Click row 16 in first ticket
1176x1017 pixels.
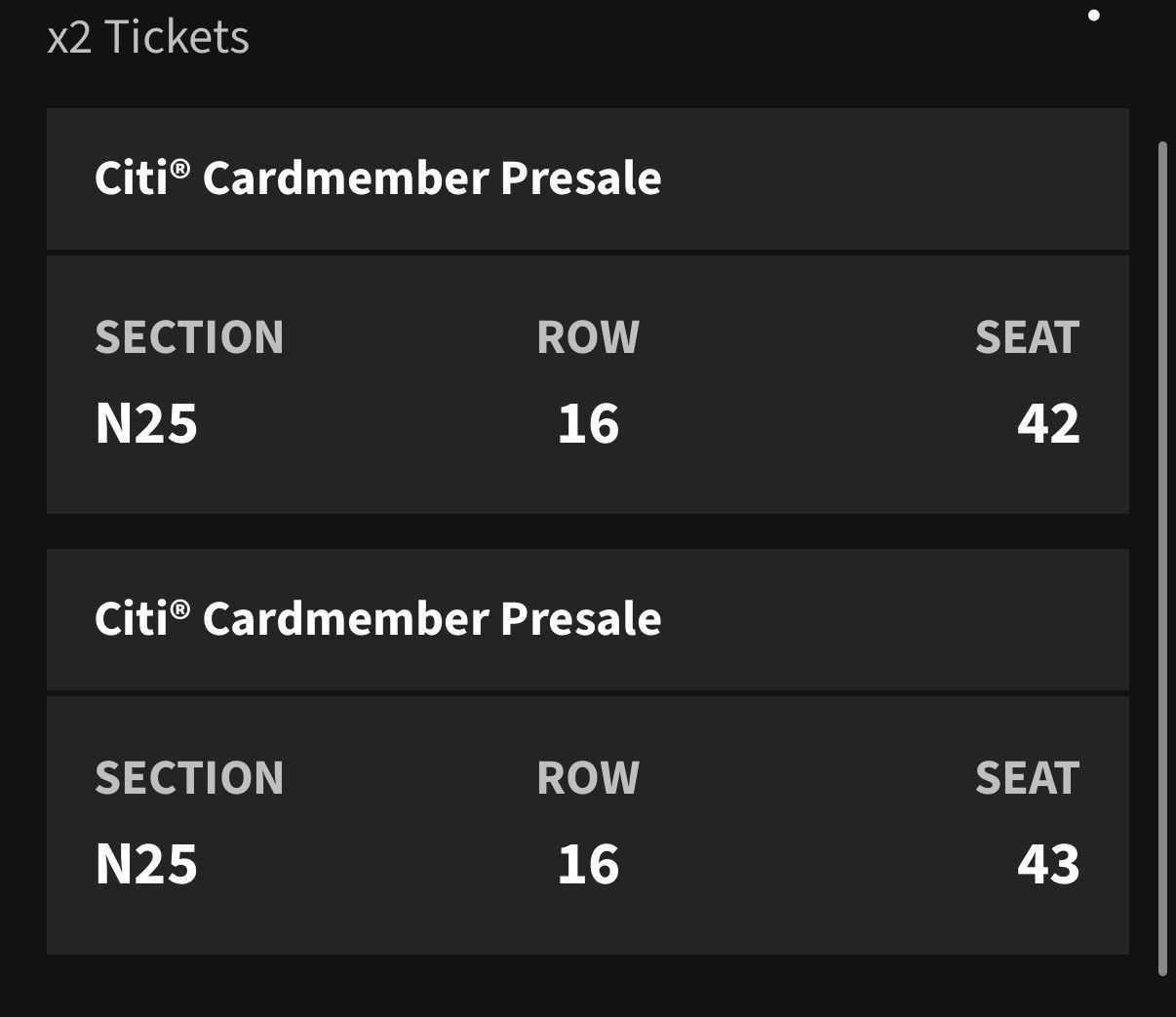[x=588, y=424]
